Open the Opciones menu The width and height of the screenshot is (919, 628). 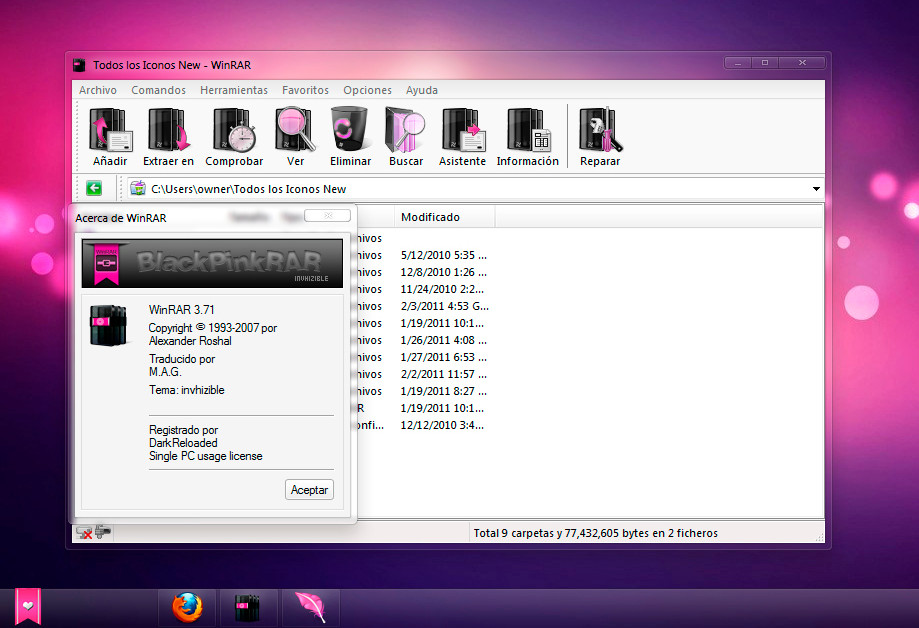click(x=367, y=90)
